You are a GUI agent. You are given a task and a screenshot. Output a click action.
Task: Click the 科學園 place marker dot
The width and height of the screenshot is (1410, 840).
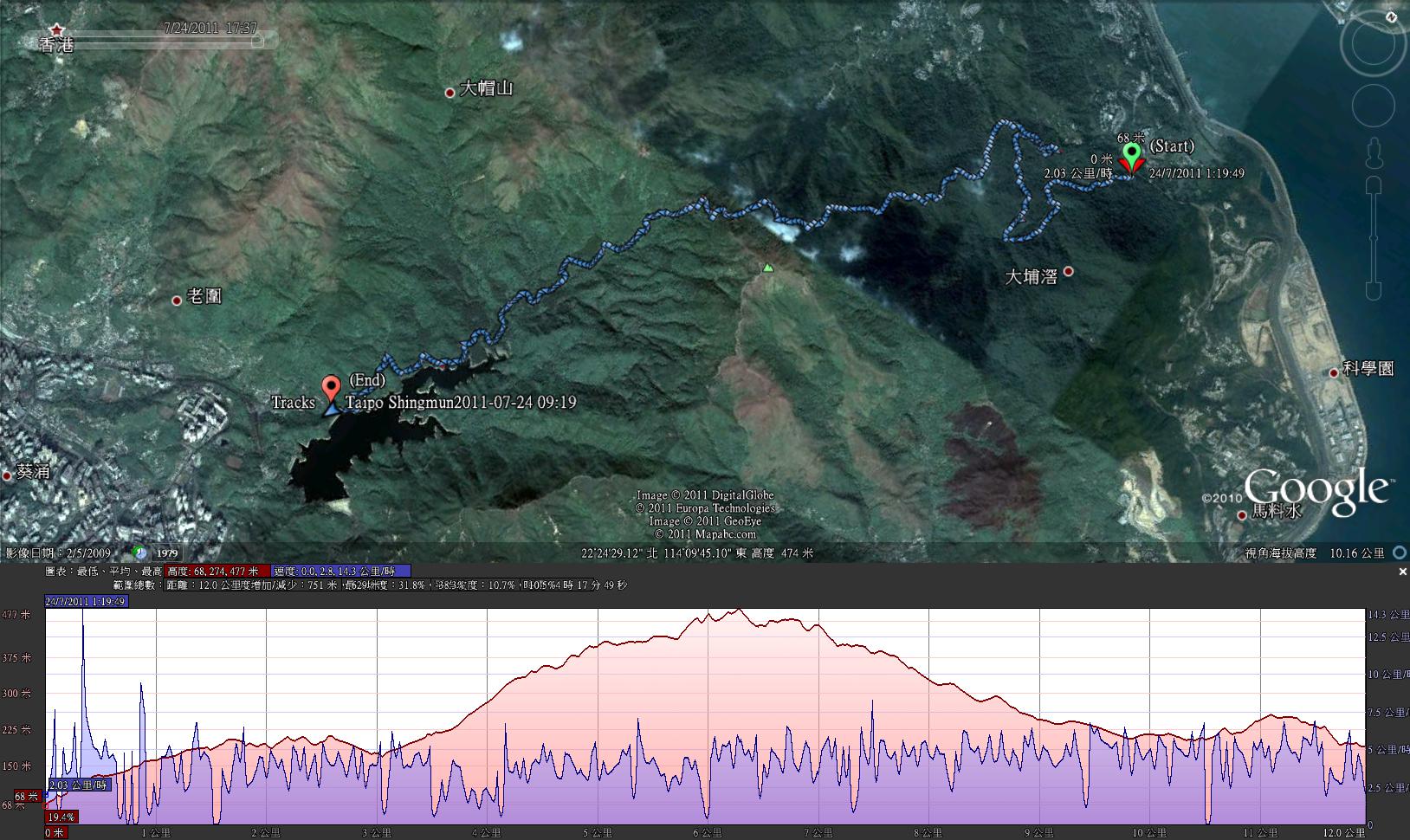[x=1335, y=373]
